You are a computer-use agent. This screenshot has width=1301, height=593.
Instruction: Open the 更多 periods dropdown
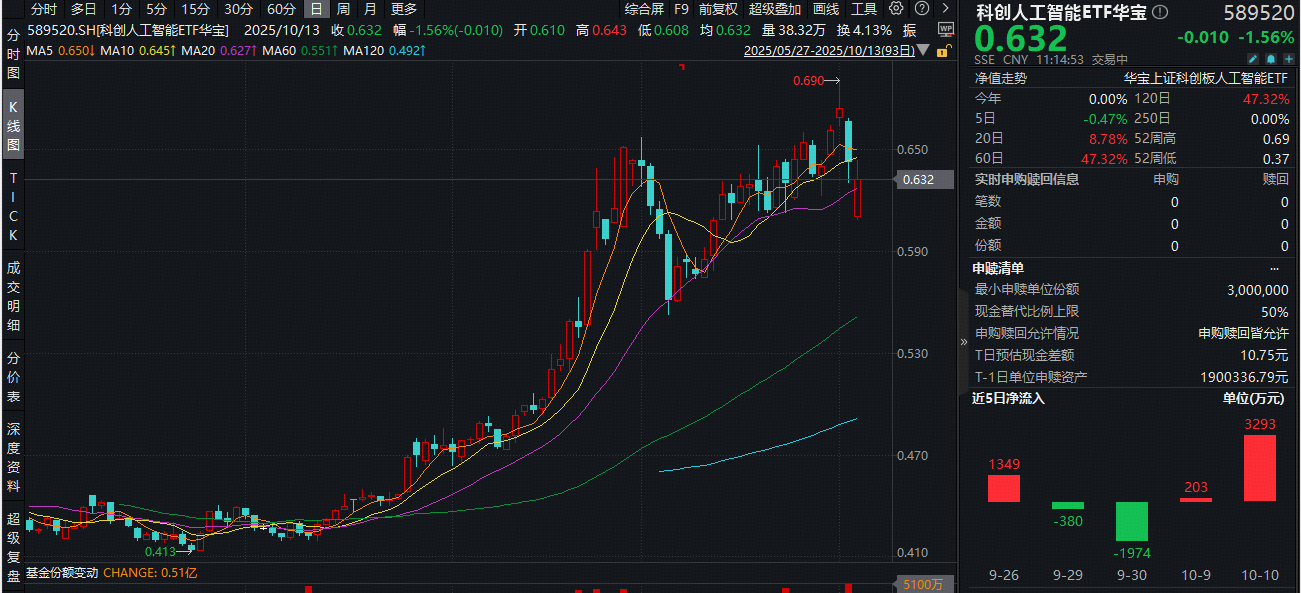(x=403, y=9)
